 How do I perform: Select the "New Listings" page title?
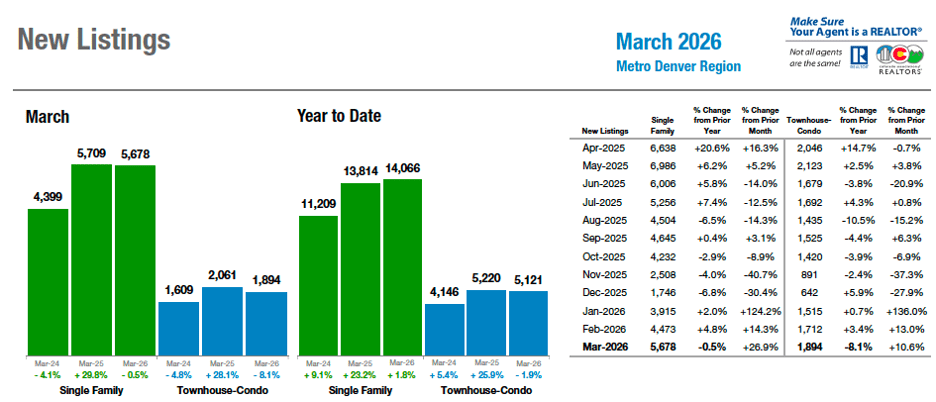tap(94, 40)
